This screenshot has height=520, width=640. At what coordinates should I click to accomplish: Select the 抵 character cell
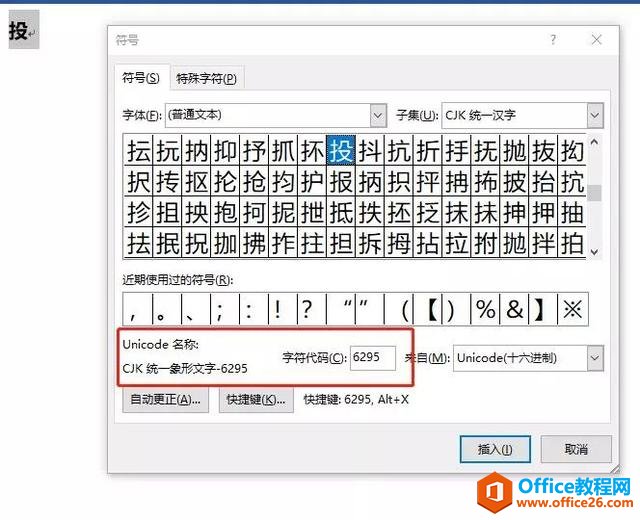click(x=341, y=213)
